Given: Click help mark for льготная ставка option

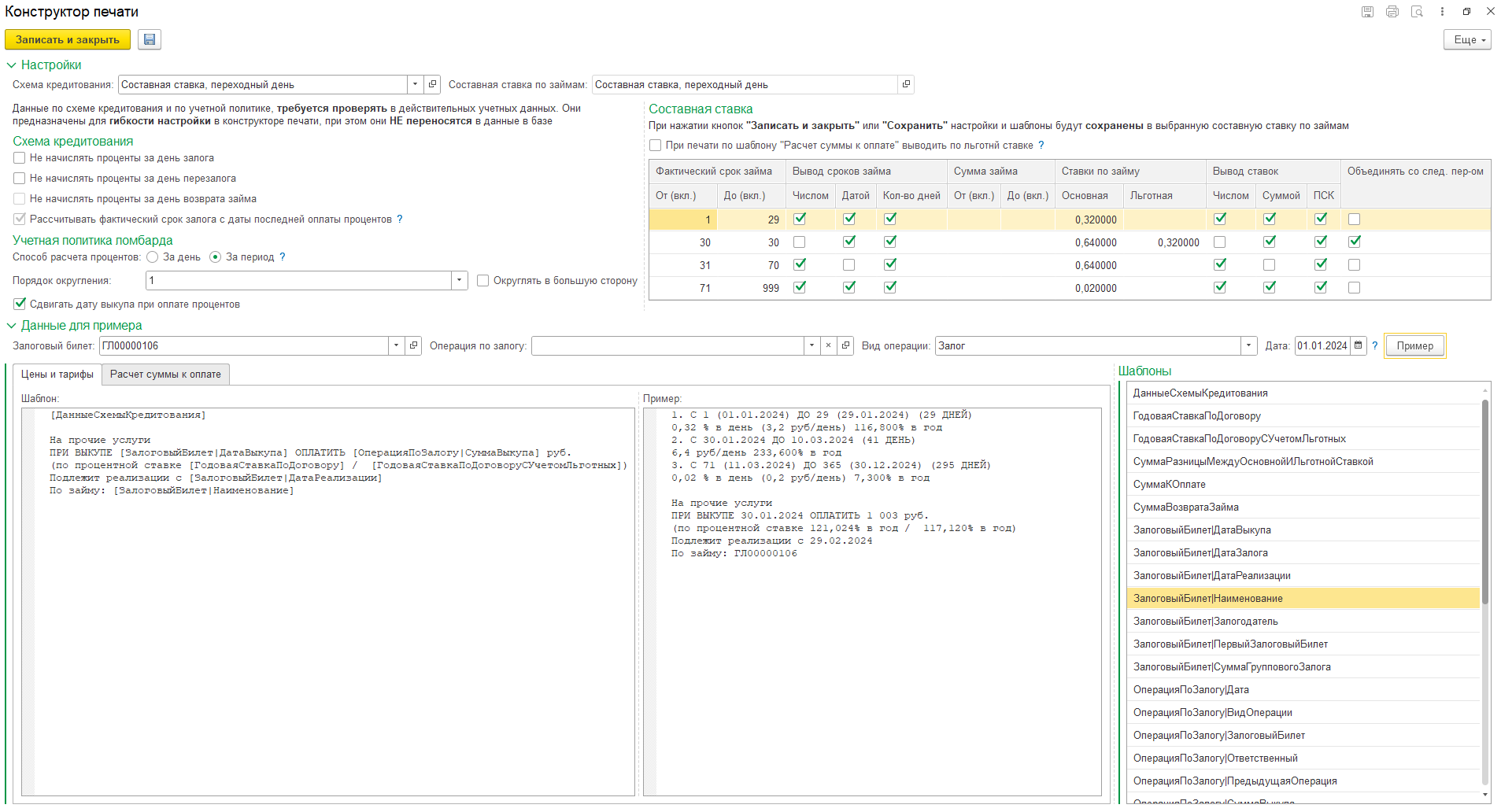Looking at the screenshot, I should click(1041, 146).
